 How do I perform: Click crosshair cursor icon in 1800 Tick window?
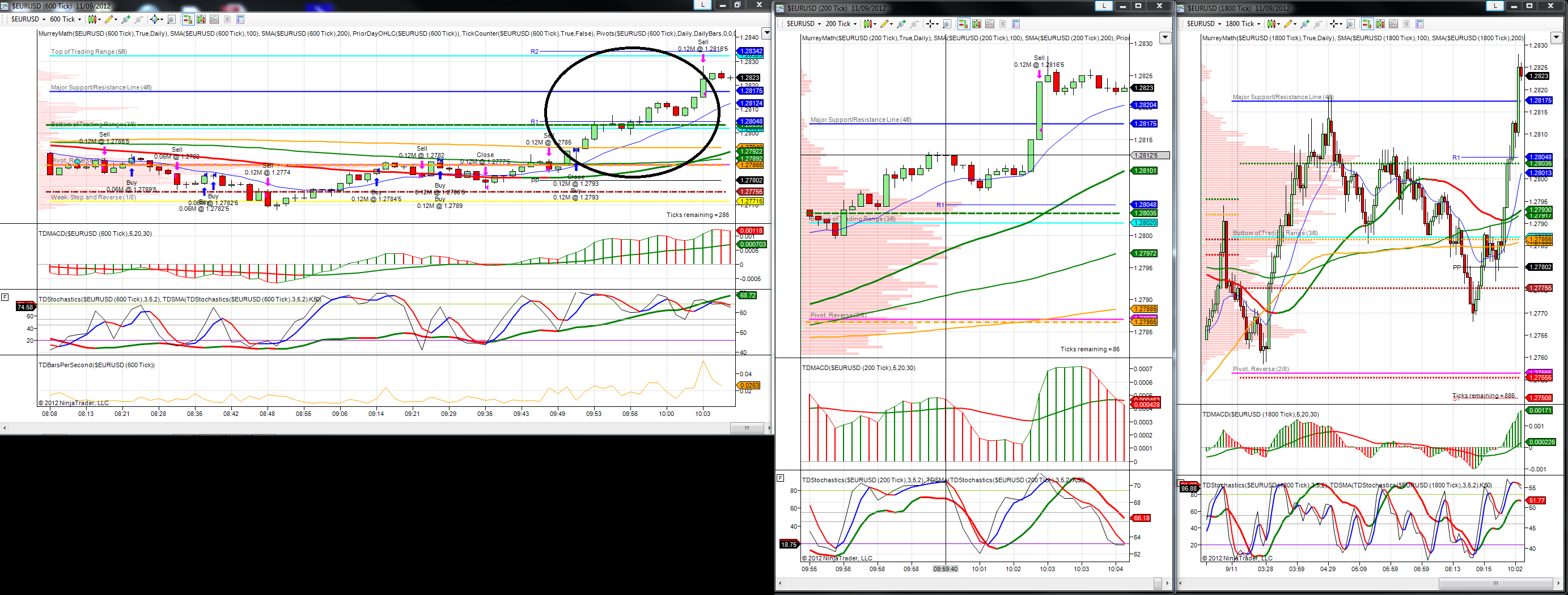coord(1336,24)
